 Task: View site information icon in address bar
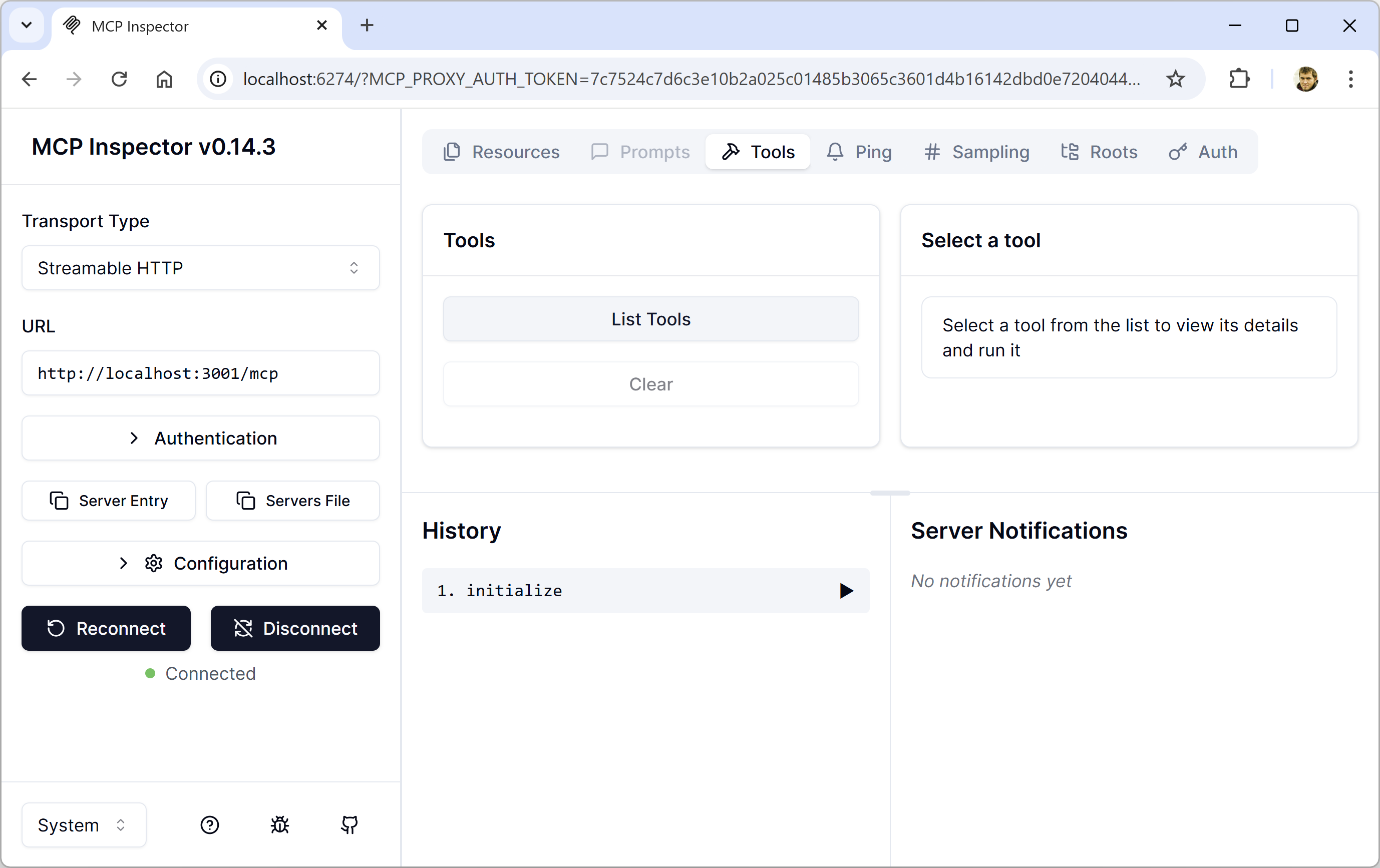(218, 79)
